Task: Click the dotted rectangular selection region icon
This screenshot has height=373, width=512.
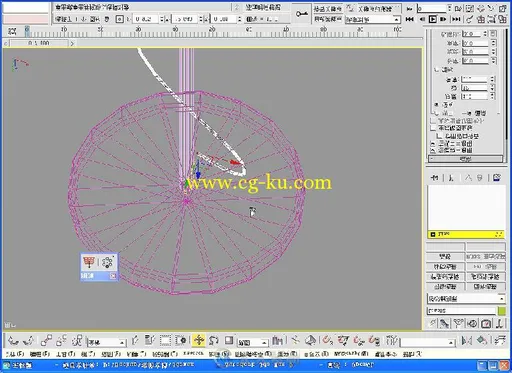Action: click(x=165, y=341)
